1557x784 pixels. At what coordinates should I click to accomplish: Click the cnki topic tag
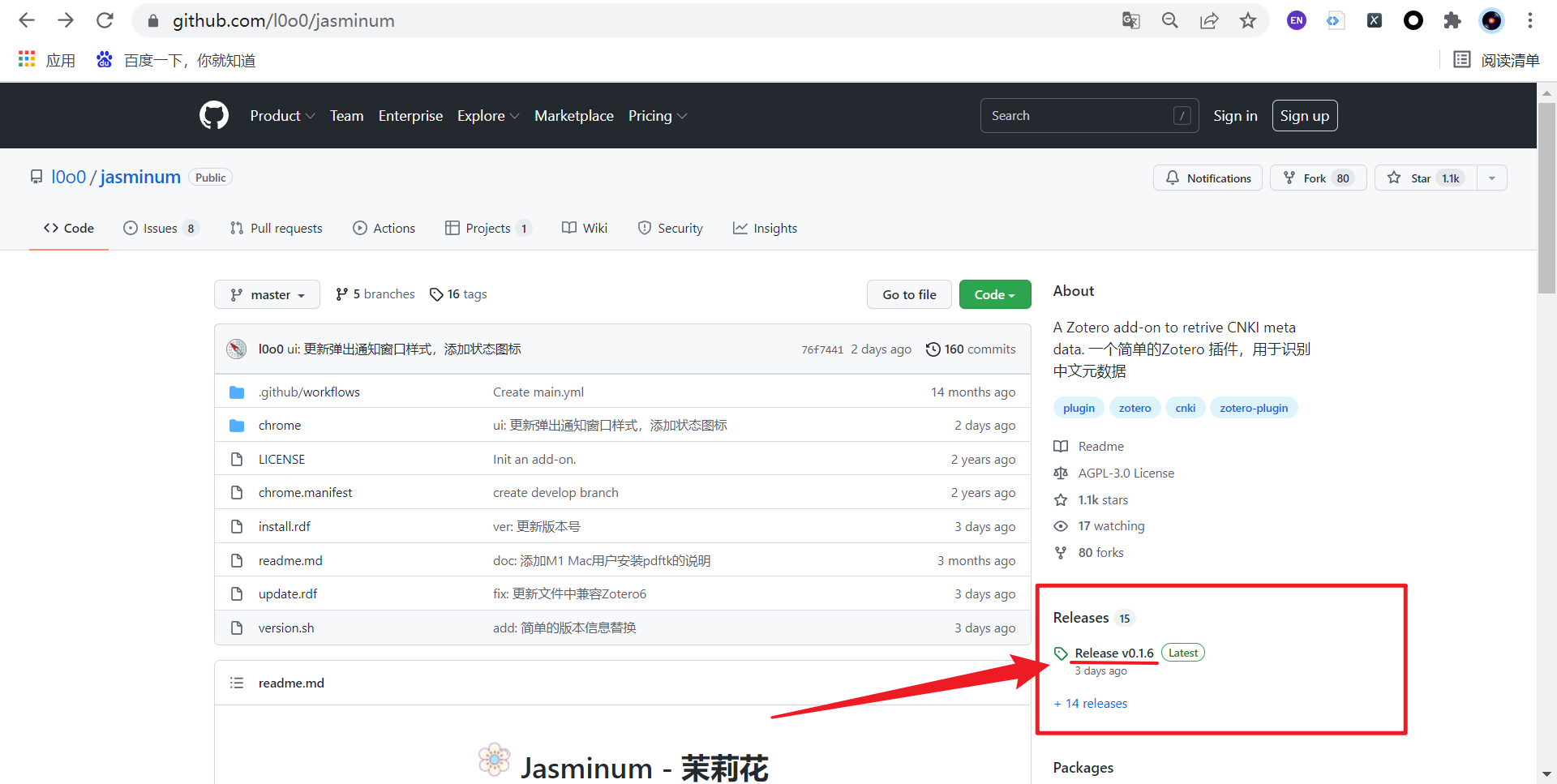[x=1185, y=408]
